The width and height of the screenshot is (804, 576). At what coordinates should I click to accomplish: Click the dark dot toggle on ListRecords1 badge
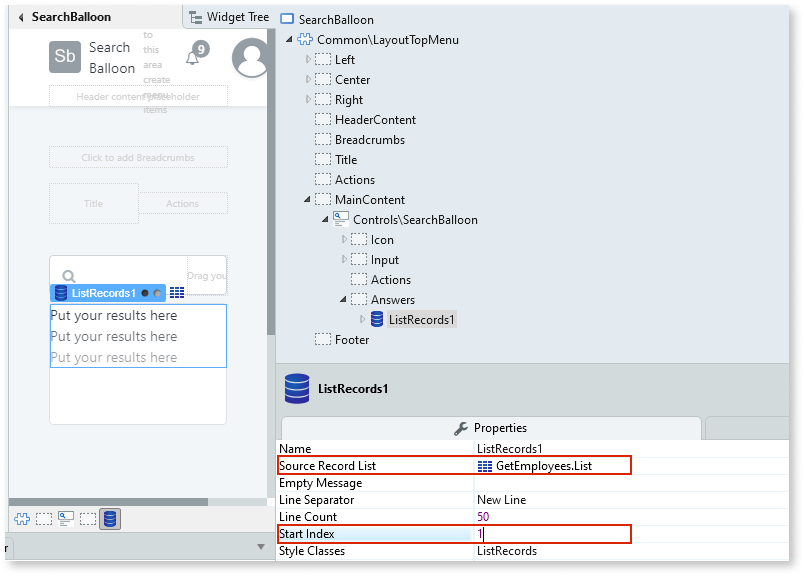pos(144,293)
